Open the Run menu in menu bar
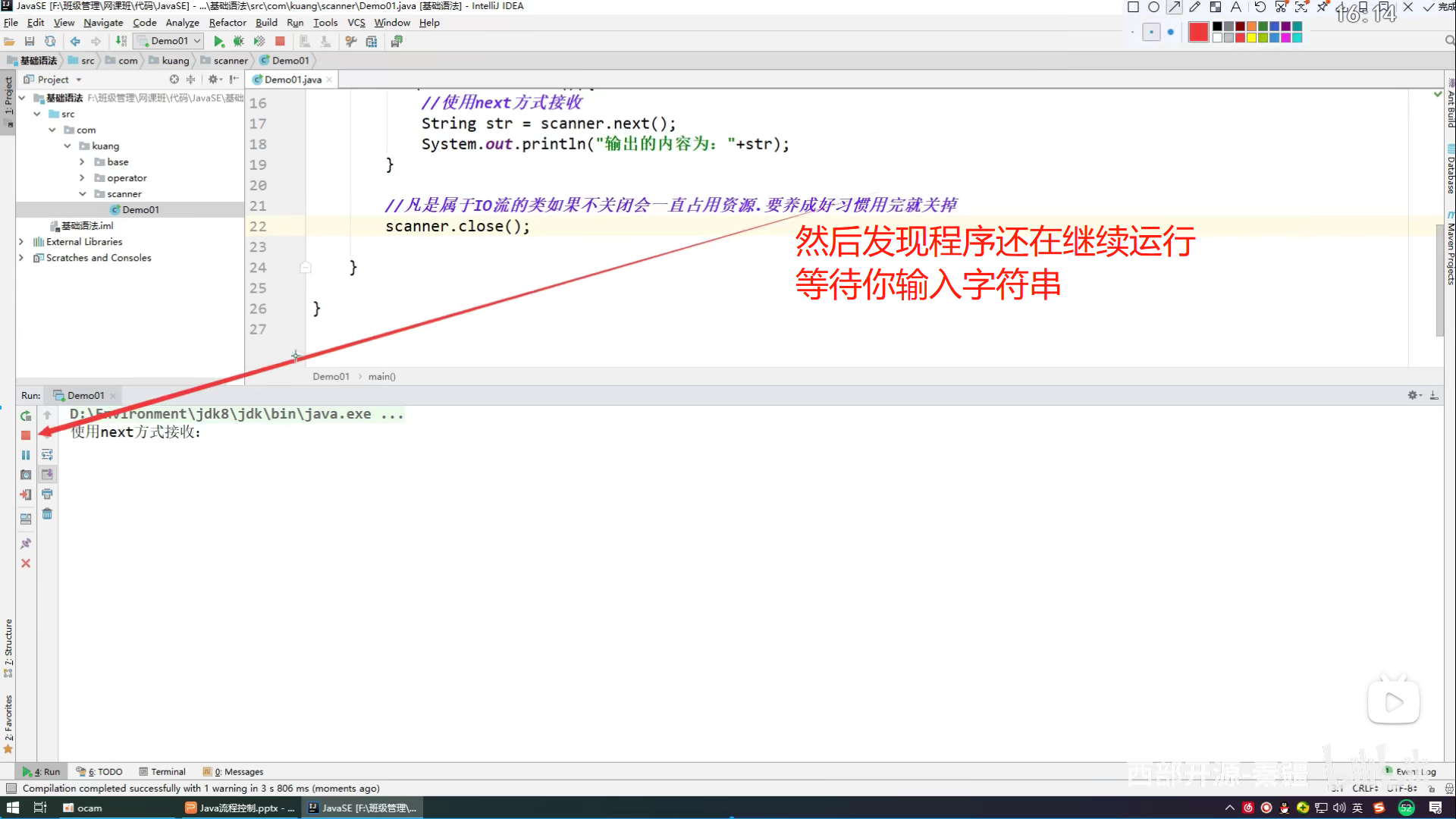This screenshot has height=819, width=1456. [x=294, y=23]
